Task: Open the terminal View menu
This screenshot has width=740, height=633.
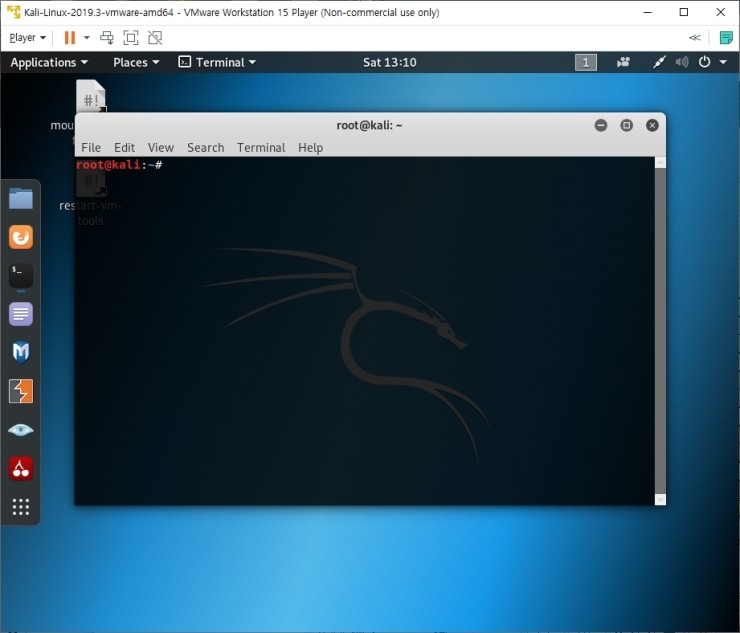Action: 160,148
